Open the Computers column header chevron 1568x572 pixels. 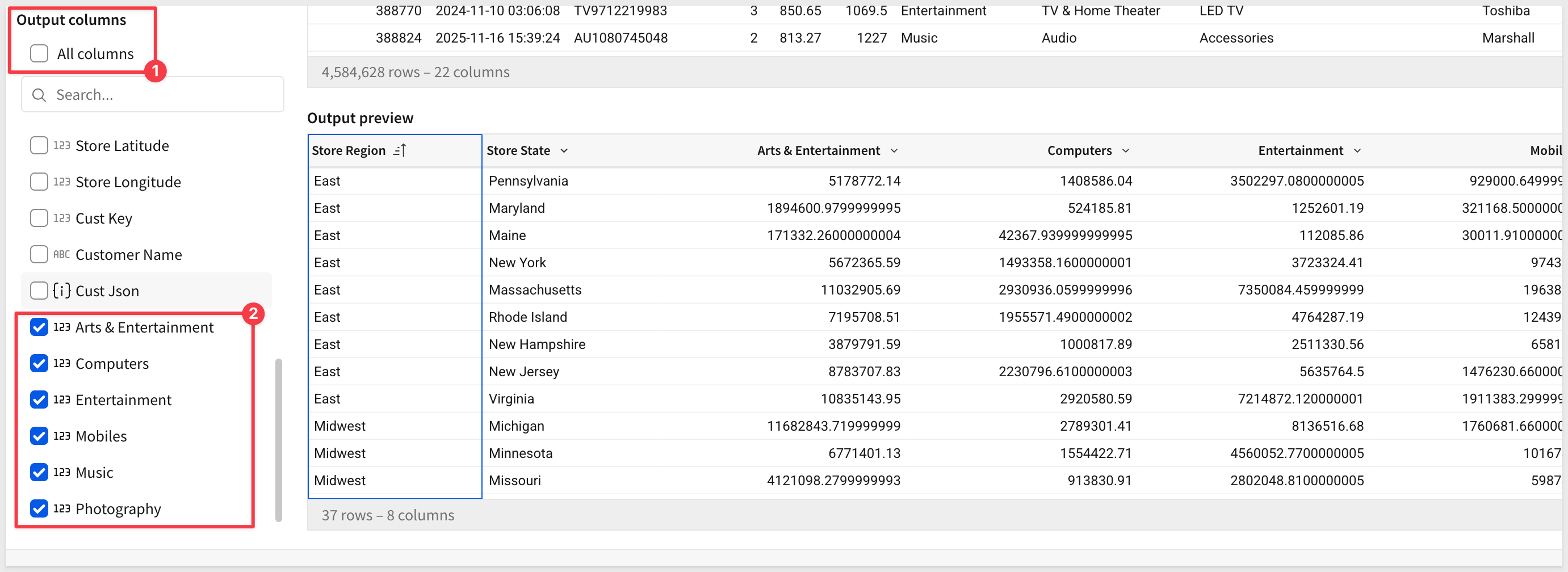1126,150
